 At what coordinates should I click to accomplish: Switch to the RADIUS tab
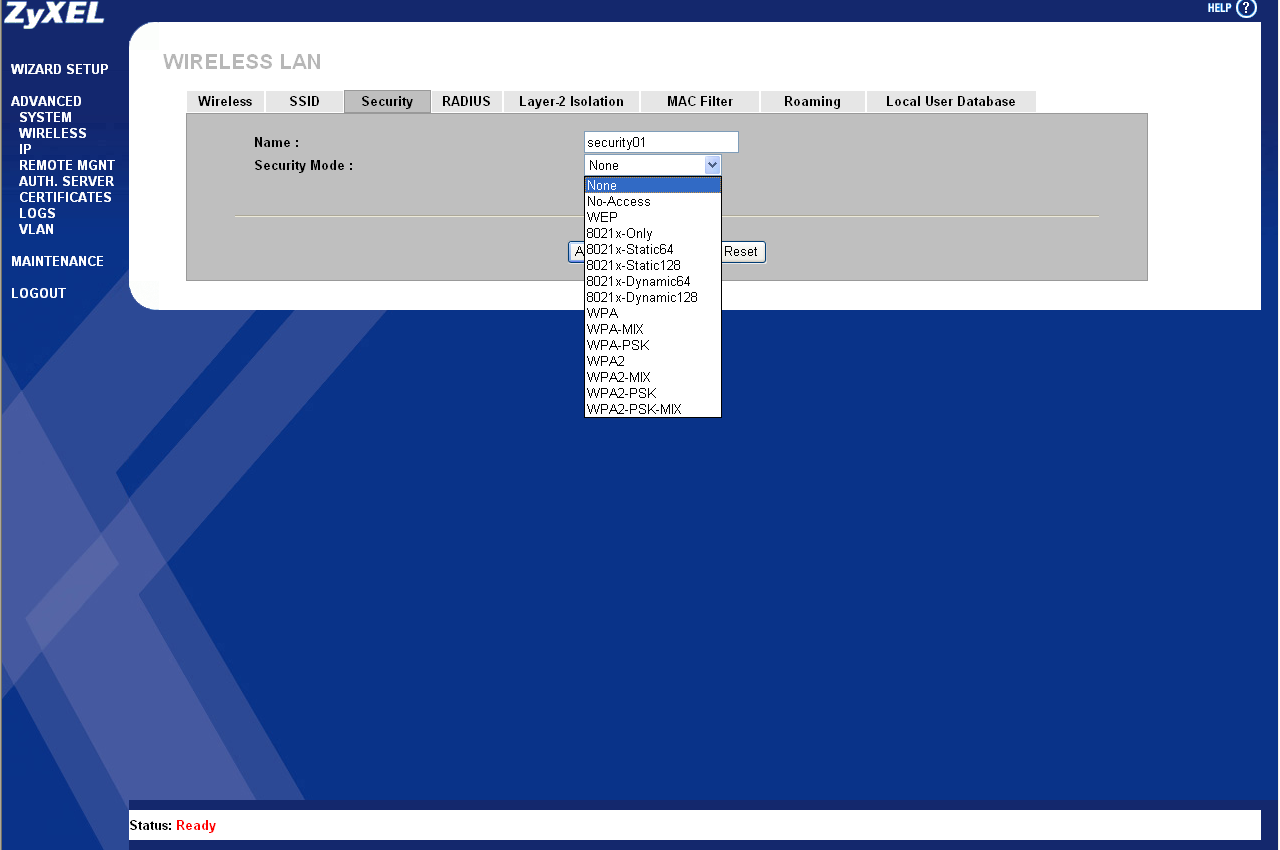[x=466, y=101]
